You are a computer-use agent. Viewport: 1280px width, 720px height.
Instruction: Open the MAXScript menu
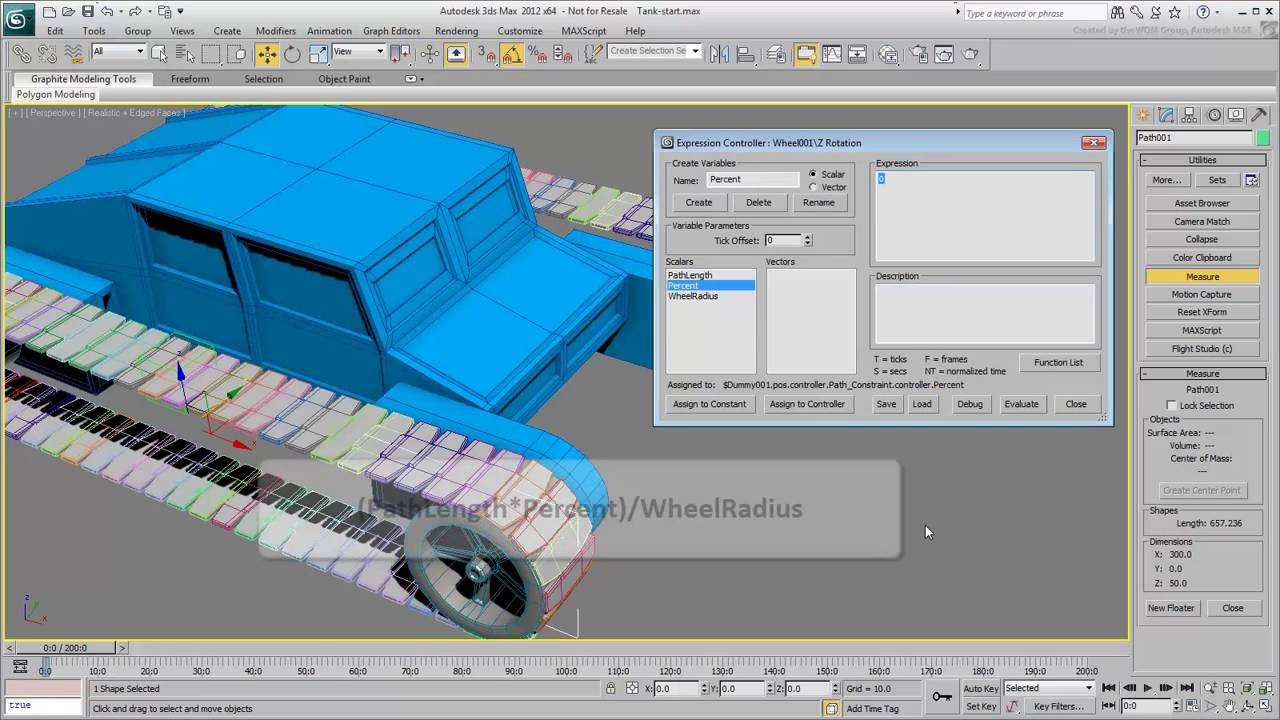(x=584, y=31)
